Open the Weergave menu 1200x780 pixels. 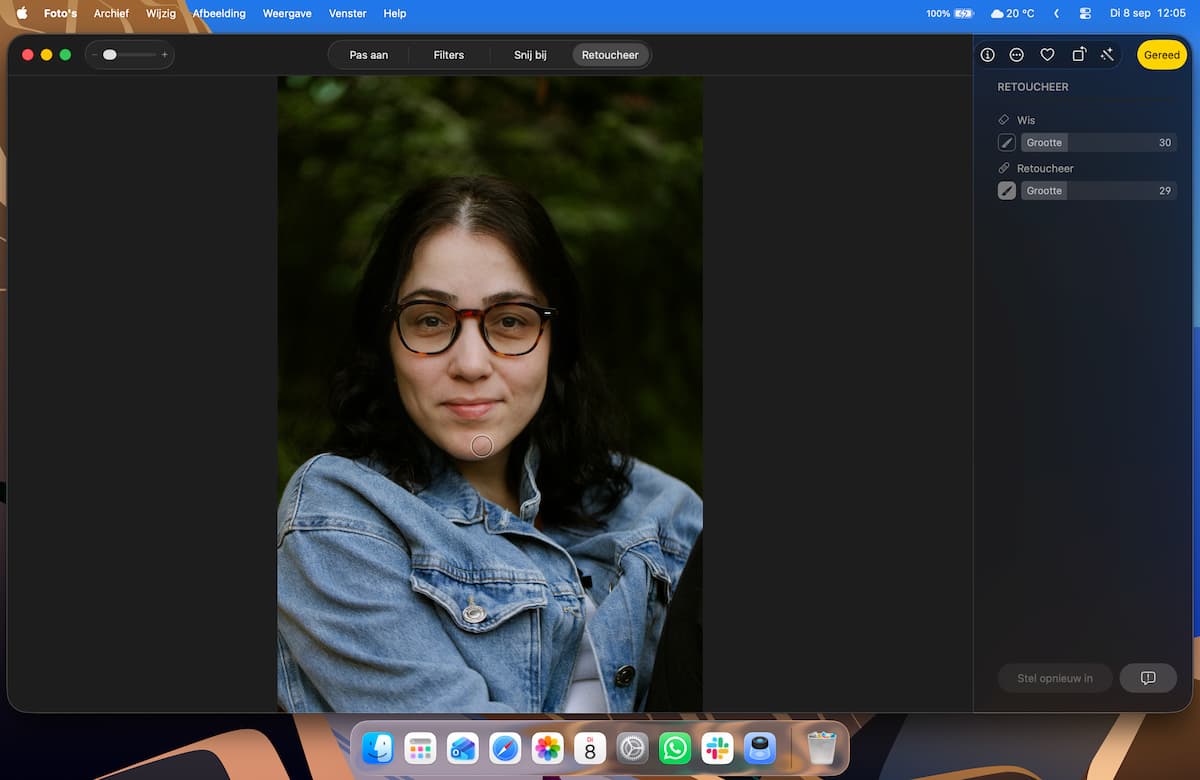[288, 13]
